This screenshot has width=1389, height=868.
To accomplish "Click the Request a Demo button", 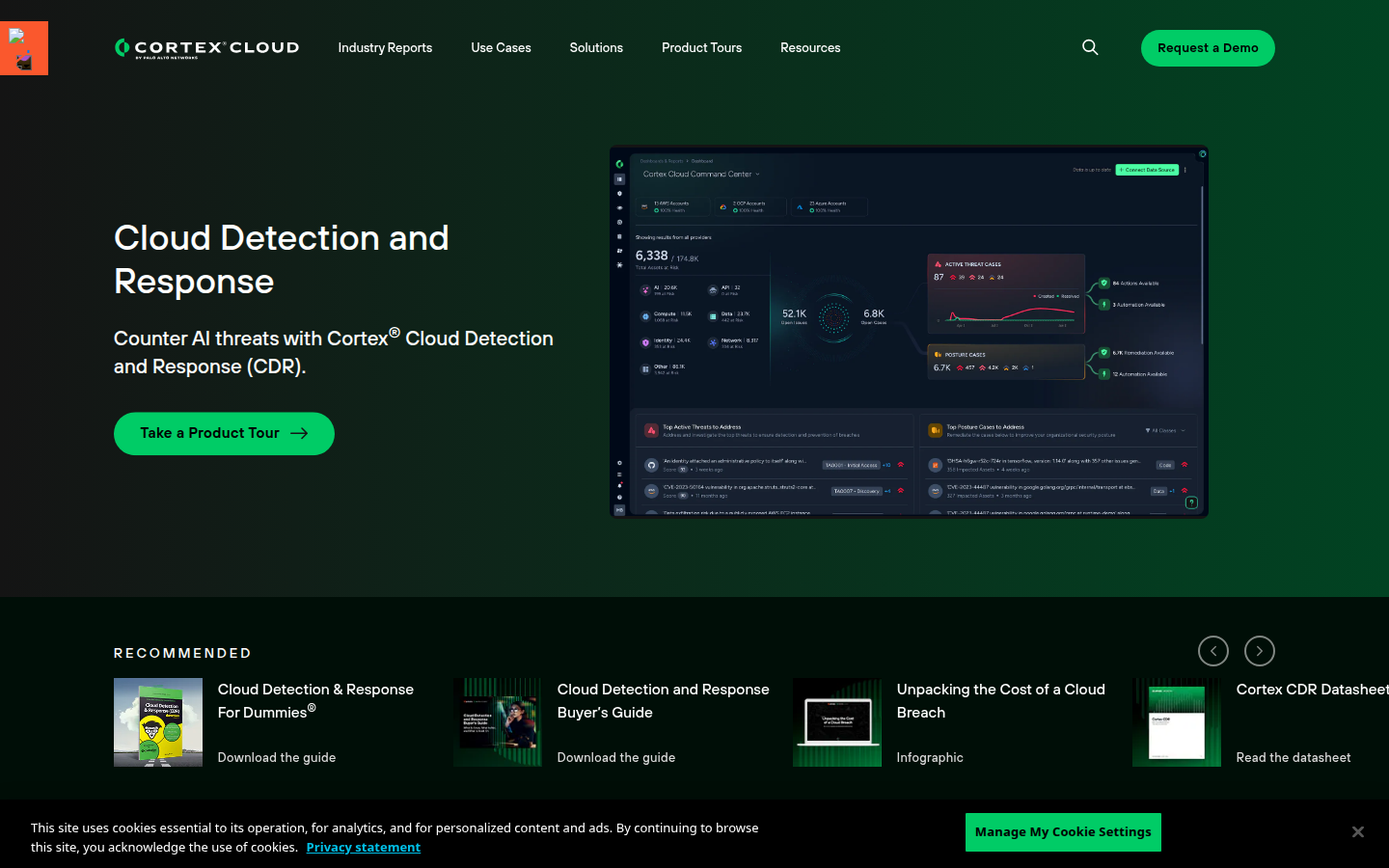I will point(1208,48).
